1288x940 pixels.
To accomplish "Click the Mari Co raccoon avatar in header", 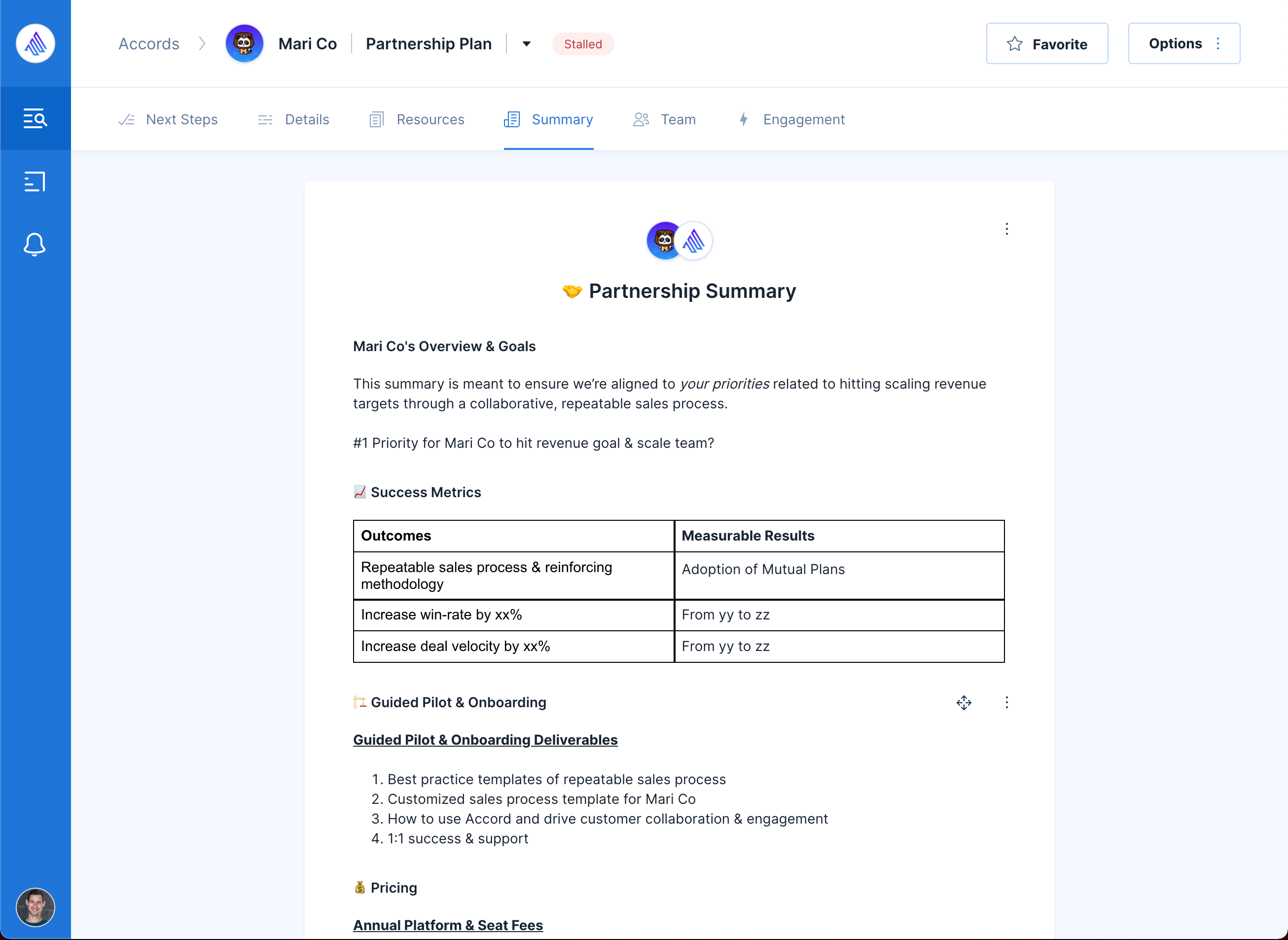I will click(x=244, y=43).
